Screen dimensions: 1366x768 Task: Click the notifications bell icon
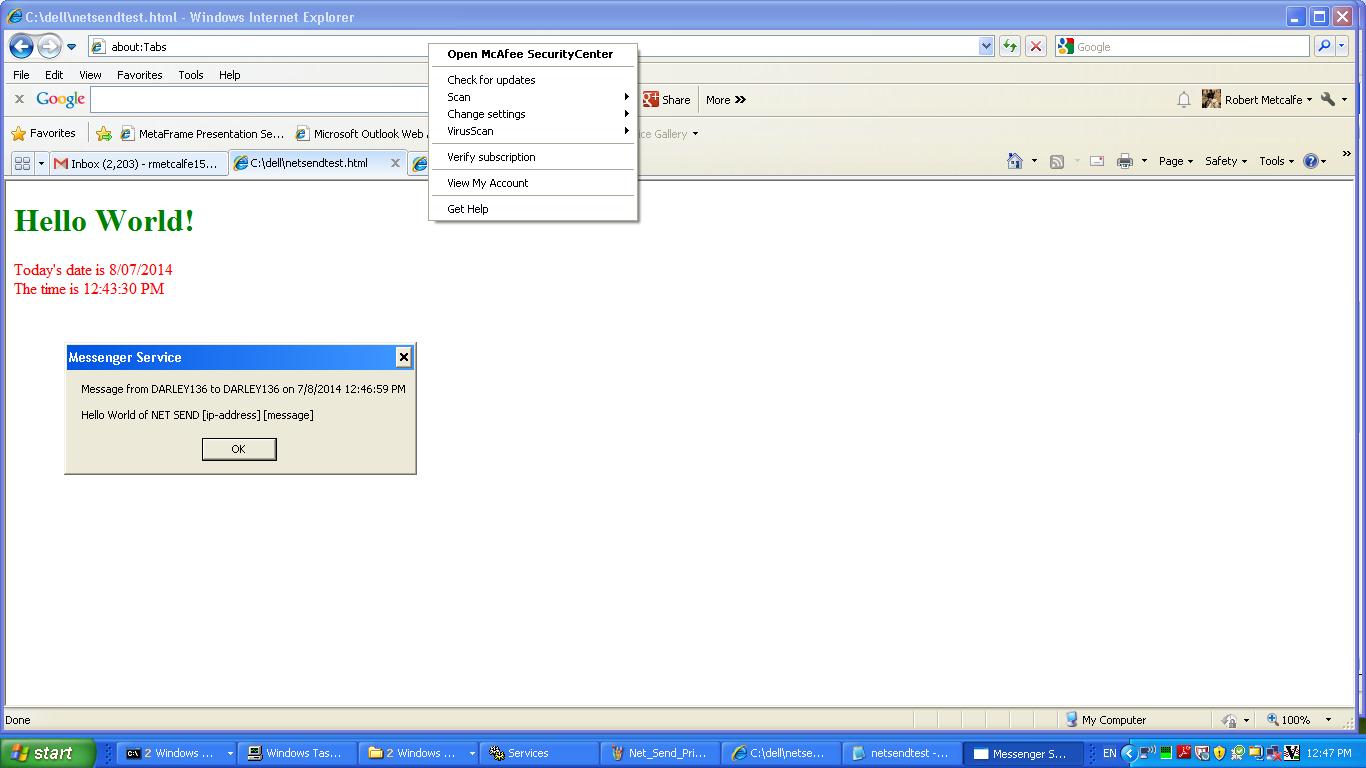click(x=1184, y=100)
